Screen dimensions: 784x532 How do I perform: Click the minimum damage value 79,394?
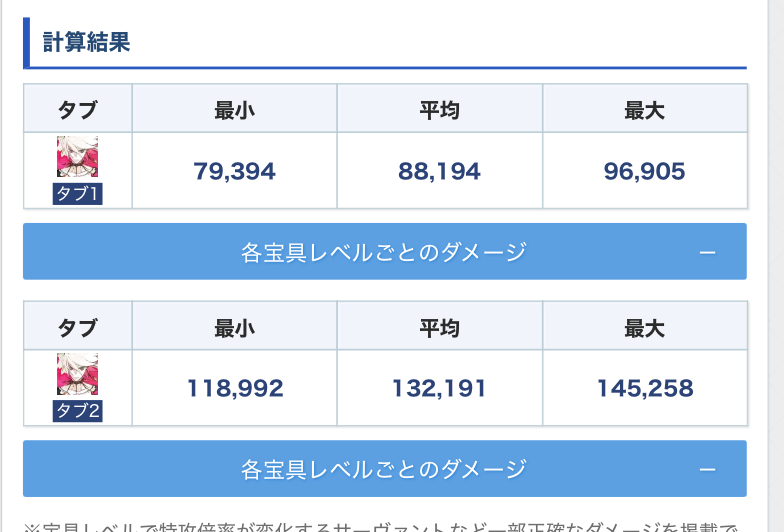pyautogui.click(x=234, y=172)
